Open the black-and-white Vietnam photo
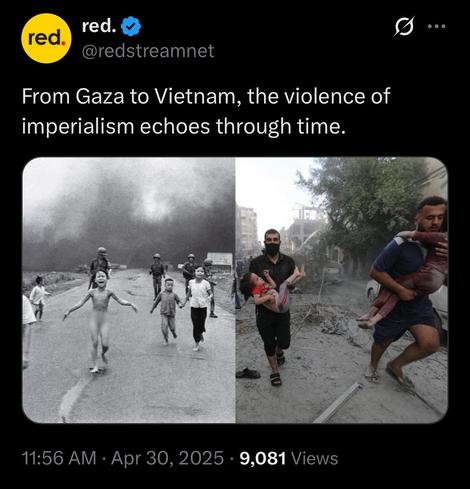This screenshot has width=470, height=489. (129, 290)
